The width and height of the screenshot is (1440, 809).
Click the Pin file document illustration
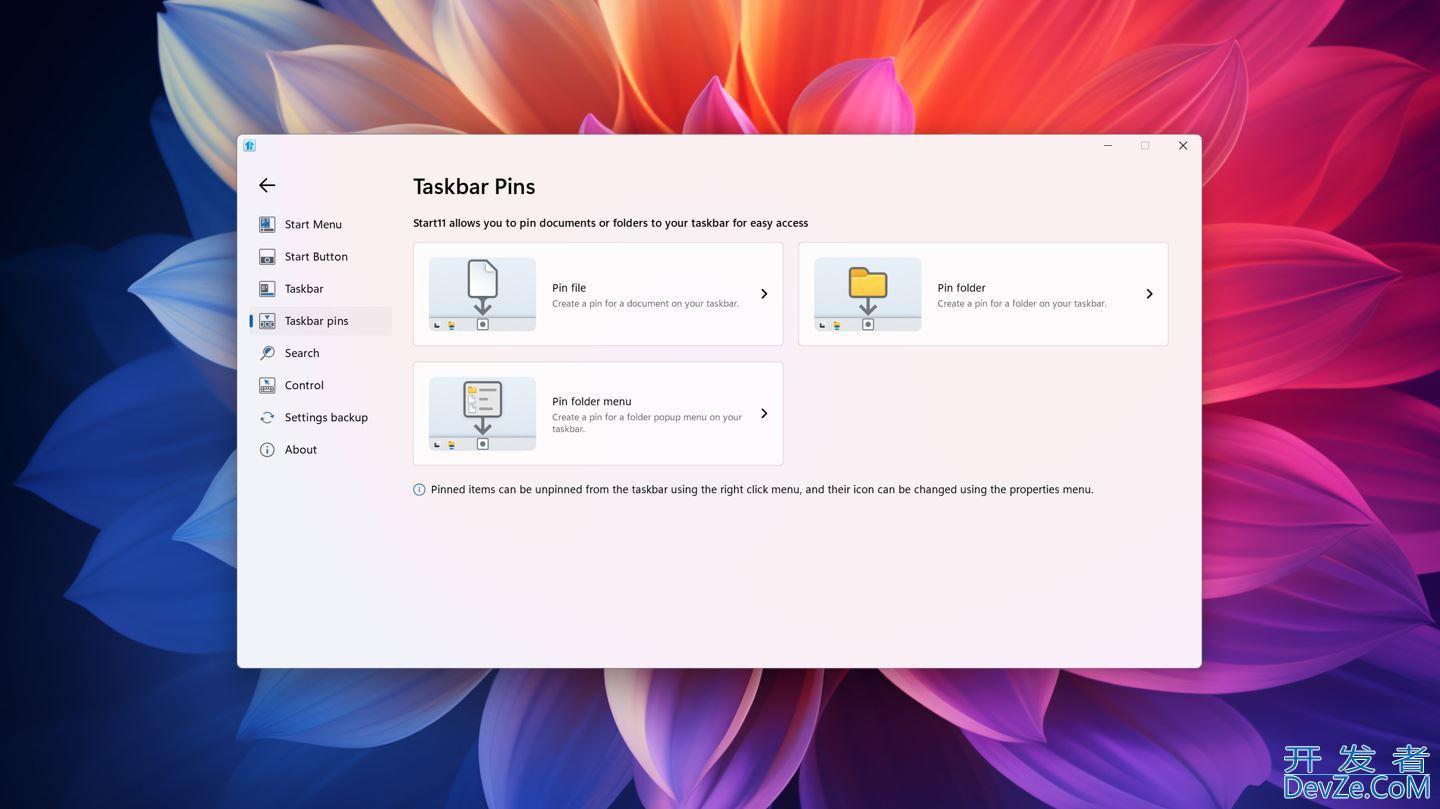[482, 294]
